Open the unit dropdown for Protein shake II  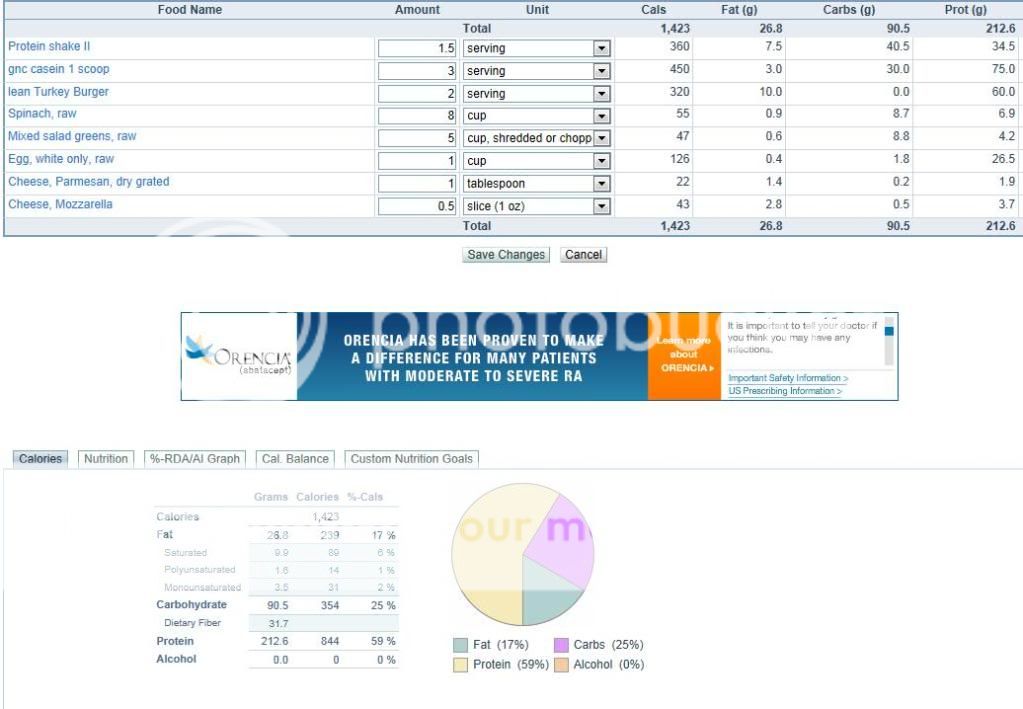pos(601,48)
